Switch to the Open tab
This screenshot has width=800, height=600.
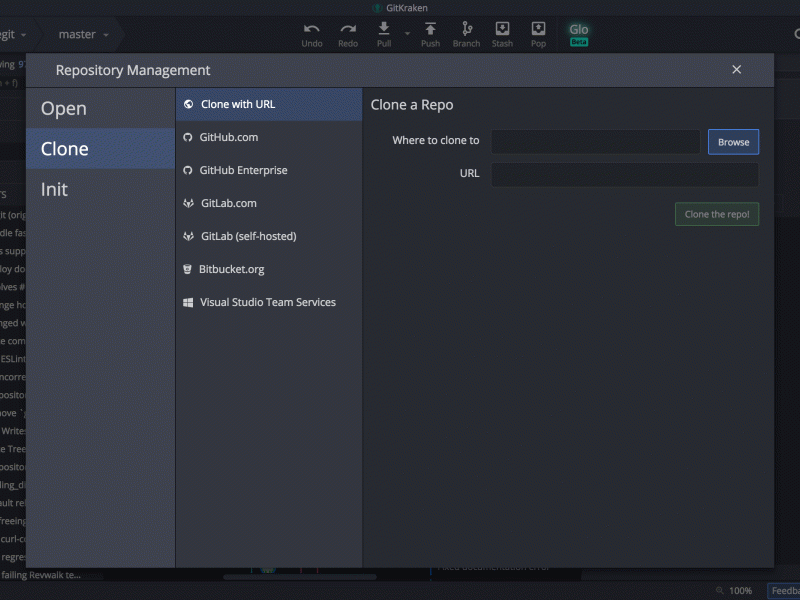(100, 108)
